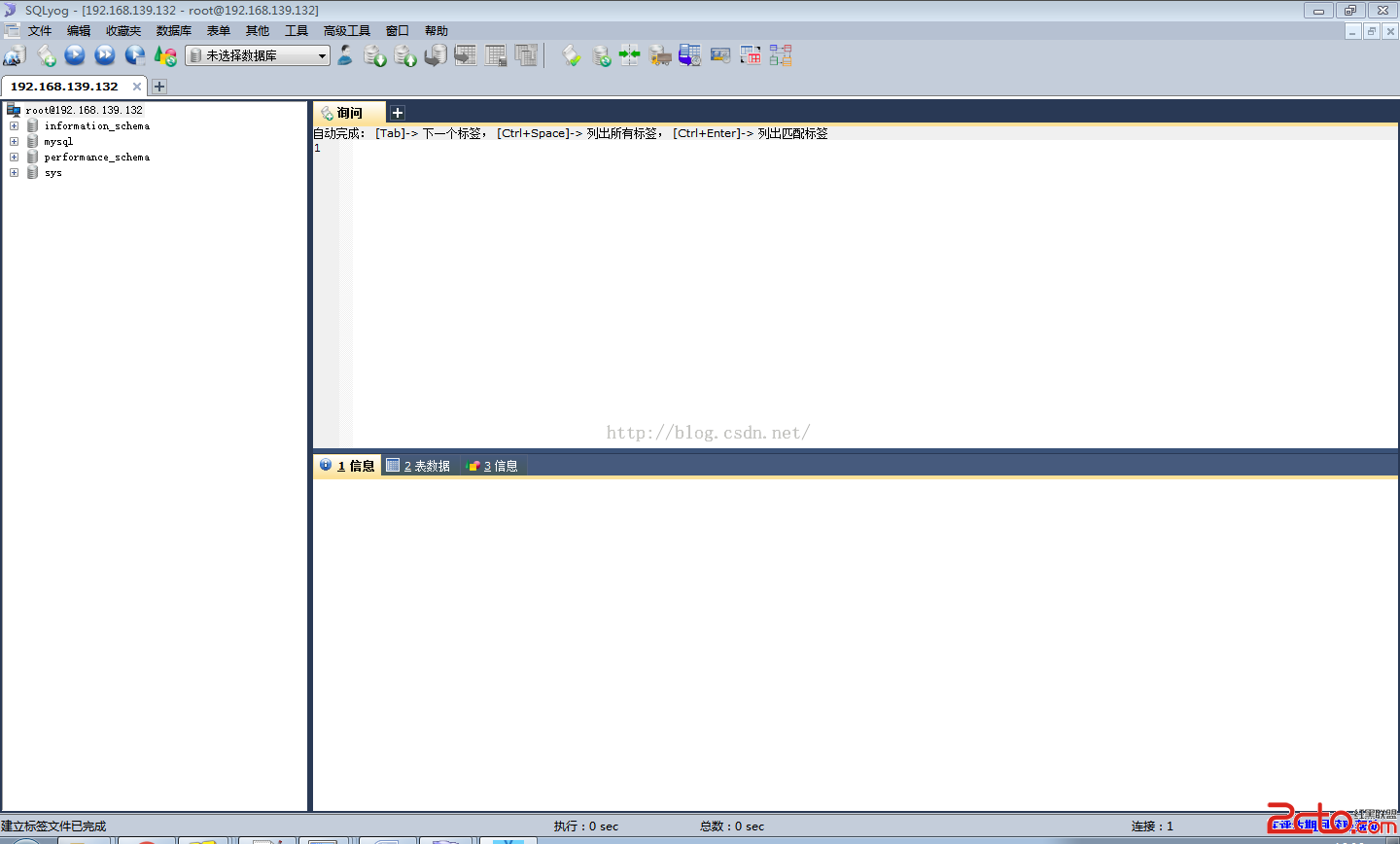Click the 建立标签文件已完成 status text
The image size is (1400, 844).
click(x=53, y=826)
